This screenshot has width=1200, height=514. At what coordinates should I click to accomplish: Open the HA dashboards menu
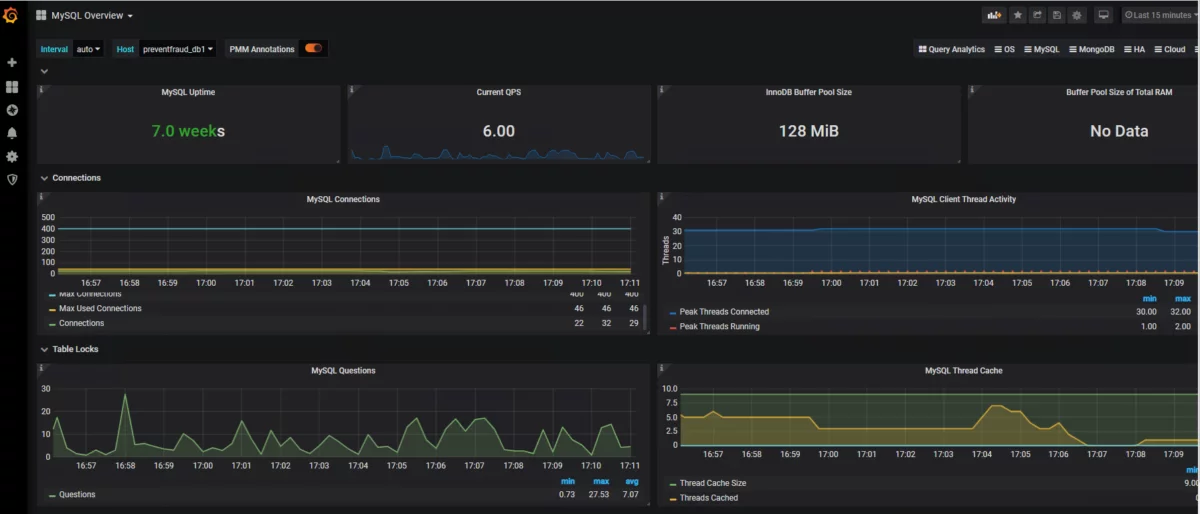[1133, 49]
